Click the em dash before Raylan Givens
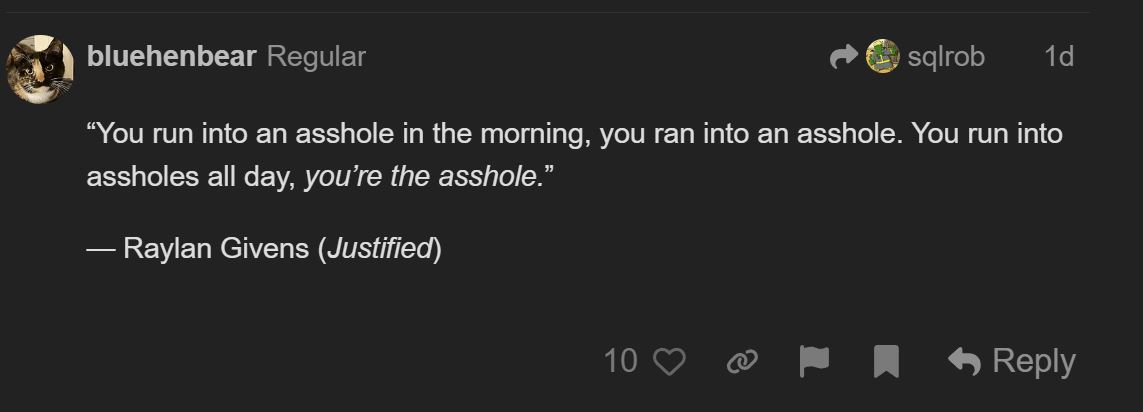The image size is (1143, 412). (x=101, y=248)
